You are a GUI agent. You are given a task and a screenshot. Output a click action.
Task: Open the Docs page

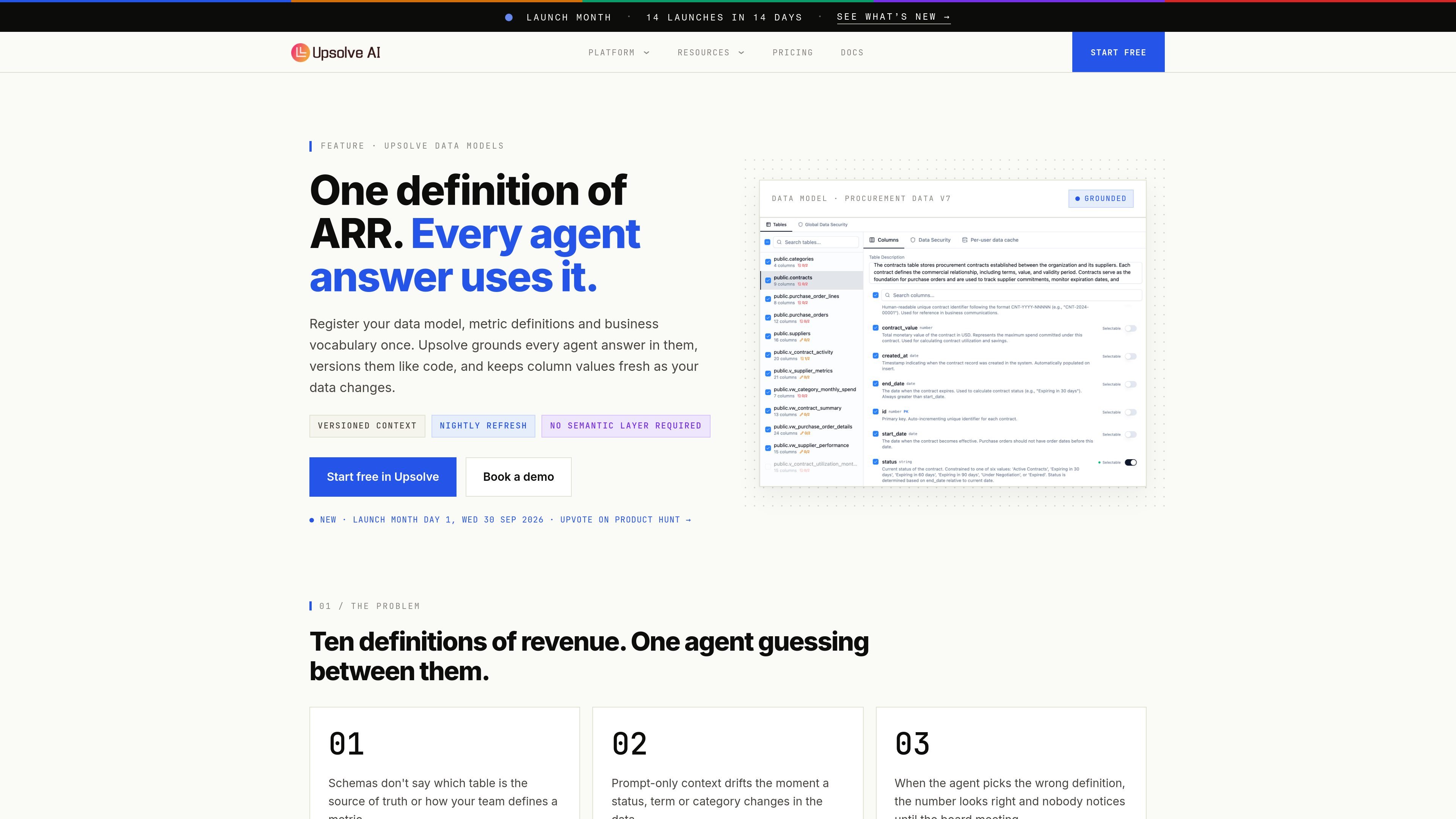pos(852,53)
